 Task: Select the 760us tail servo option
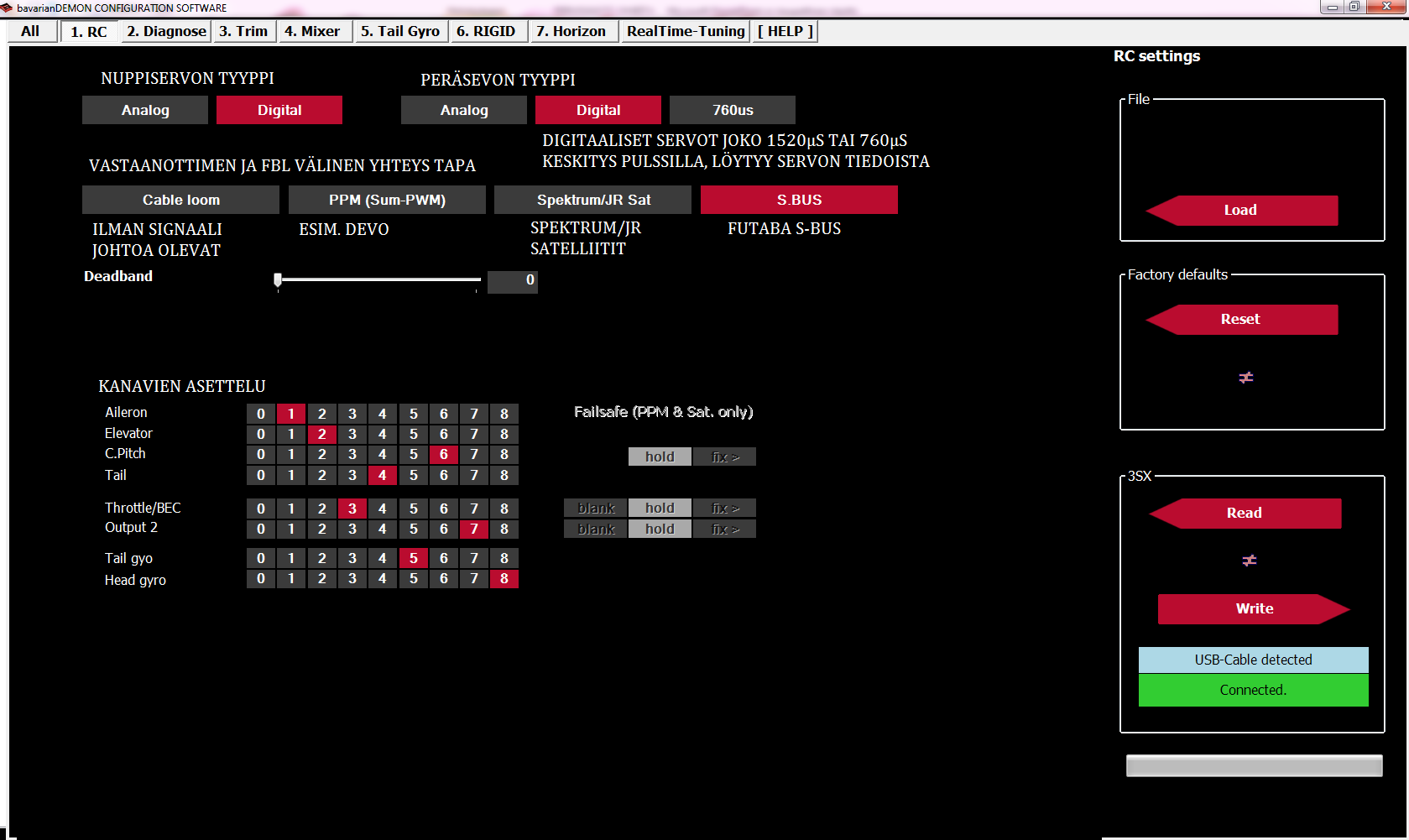[733, 110]
